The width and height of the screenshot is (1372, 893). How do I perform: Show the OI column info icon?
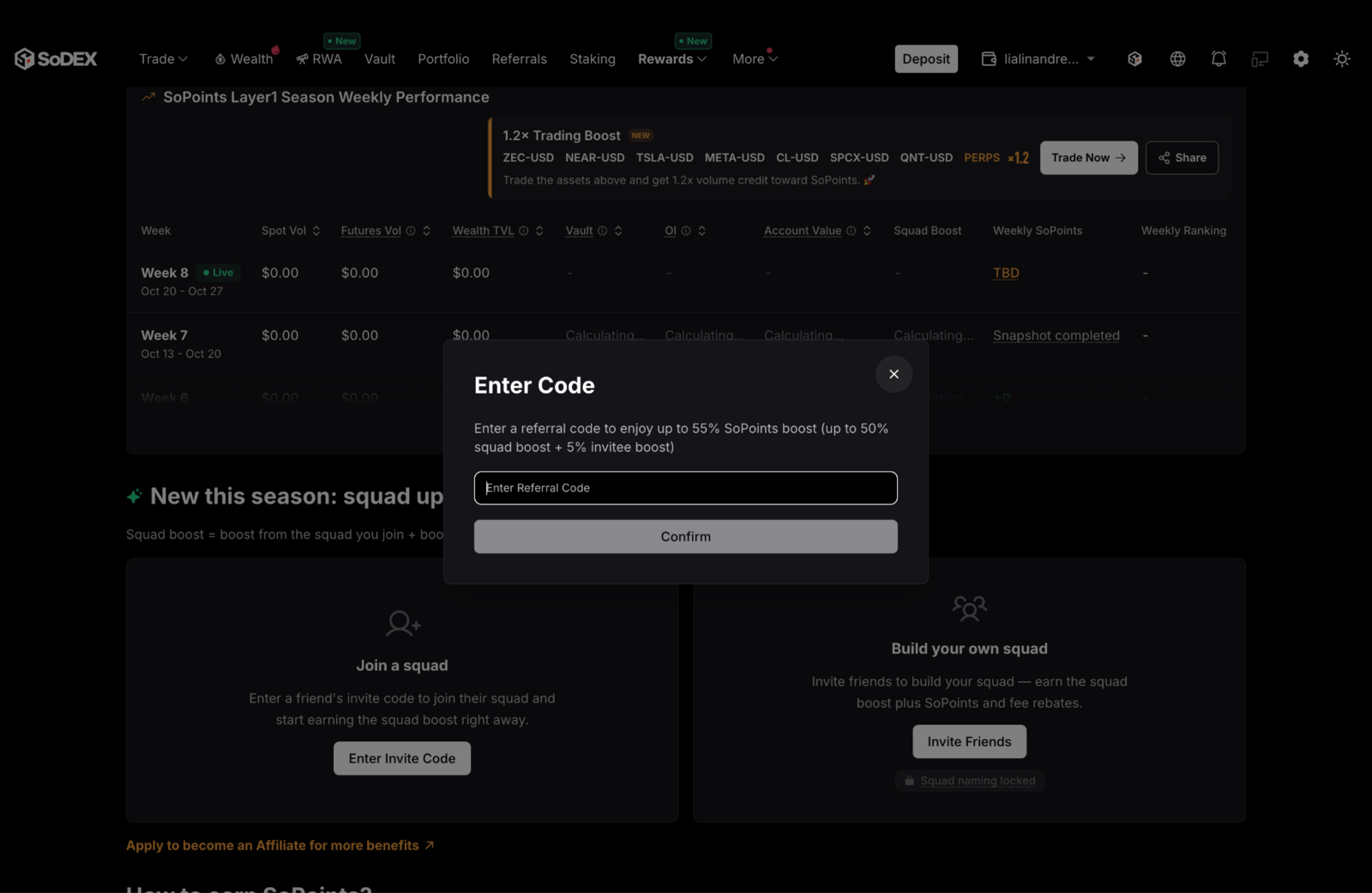[686, 231]
